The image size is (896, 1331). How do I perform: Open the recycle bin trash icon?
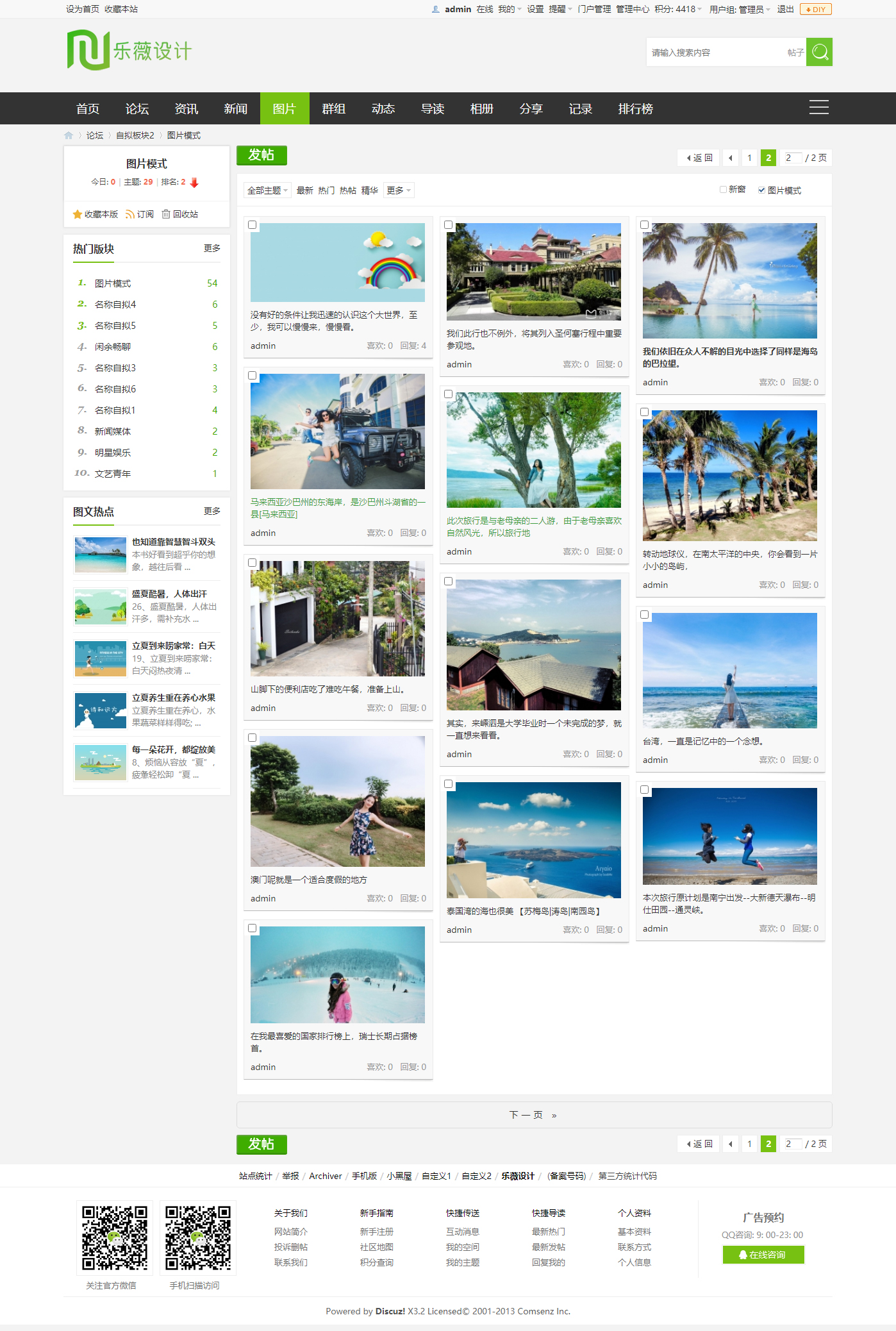pos(166,214)
